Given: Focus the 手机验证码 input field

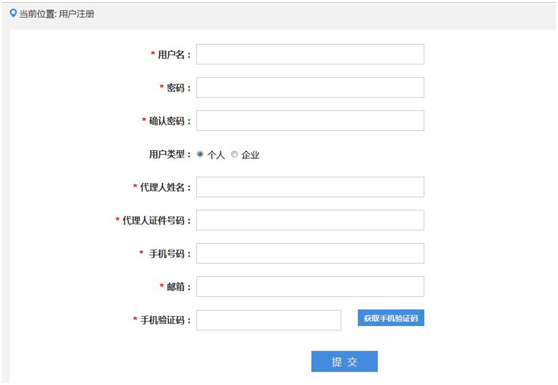Looking at the screenshot, I should 269,320.
